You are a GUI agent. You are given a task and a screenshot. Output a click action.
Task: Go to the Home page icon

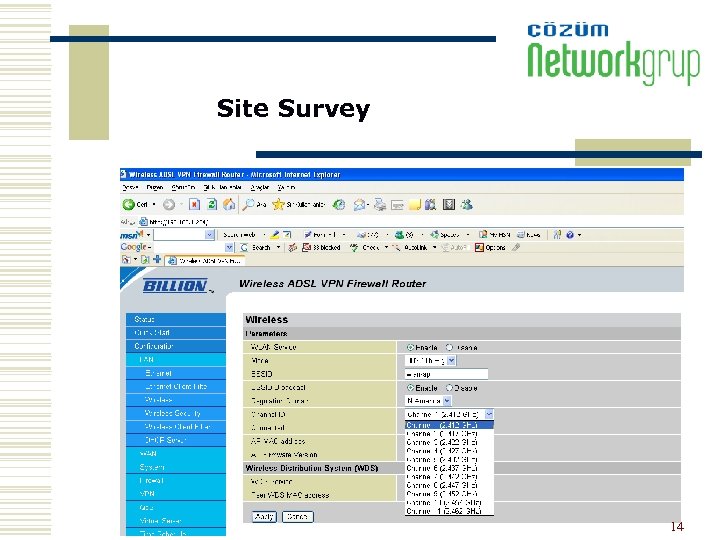(229, 204)
